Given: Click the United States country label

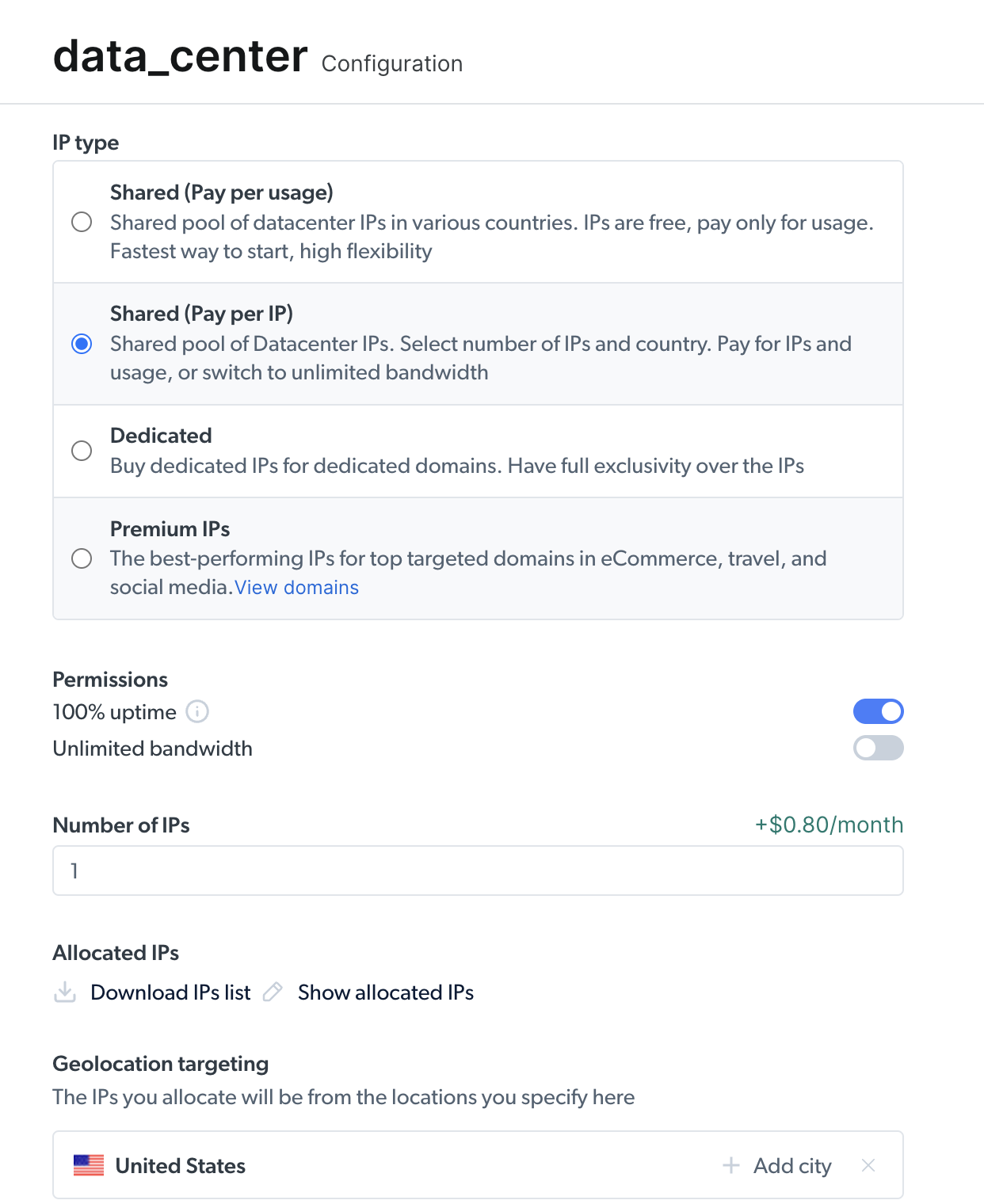Looking at the screenshot, I should tap(181, 1166).
